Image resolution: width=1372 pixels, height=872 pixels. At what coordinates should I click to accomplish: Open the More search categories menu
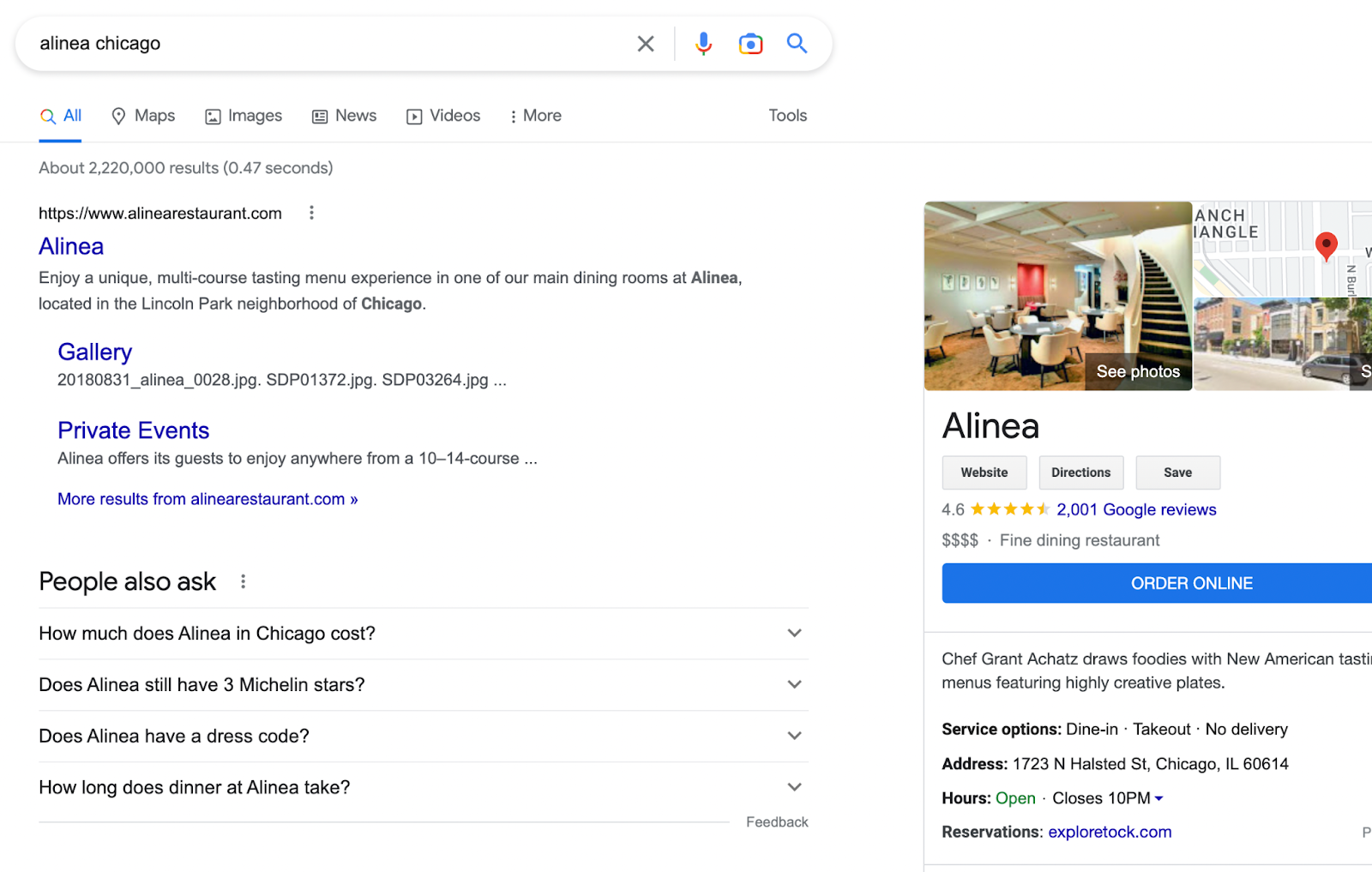pyautogui.click(x=536, y=116)
